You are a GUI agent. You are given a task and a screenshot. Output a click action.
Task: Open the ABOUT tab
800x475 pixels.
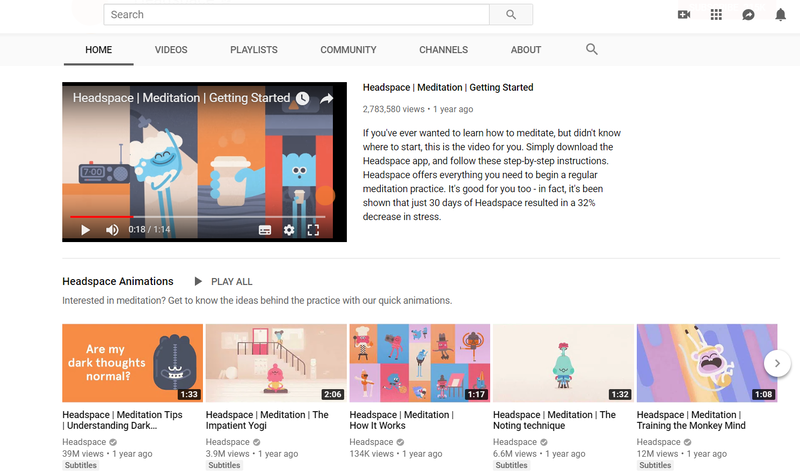point(526,50)
